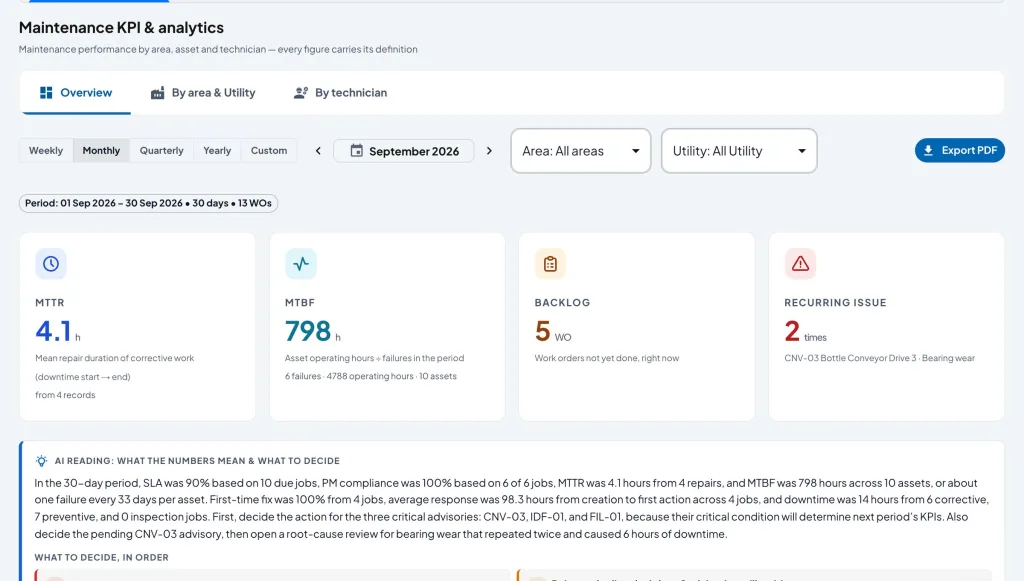Open the Area: All areas dropdown

pos(581,151)
